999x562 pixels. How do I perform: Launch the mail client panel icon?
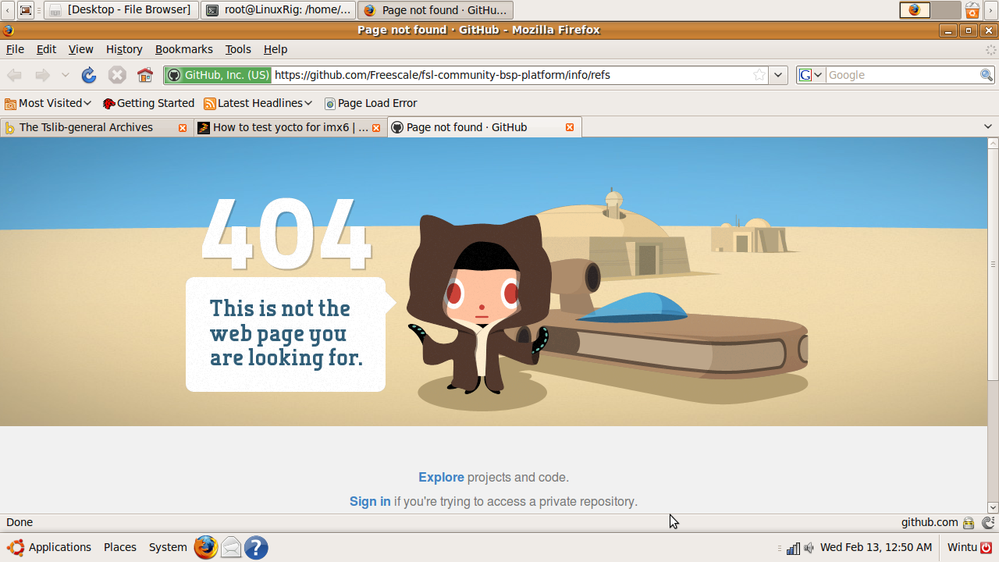pos(231,547)
